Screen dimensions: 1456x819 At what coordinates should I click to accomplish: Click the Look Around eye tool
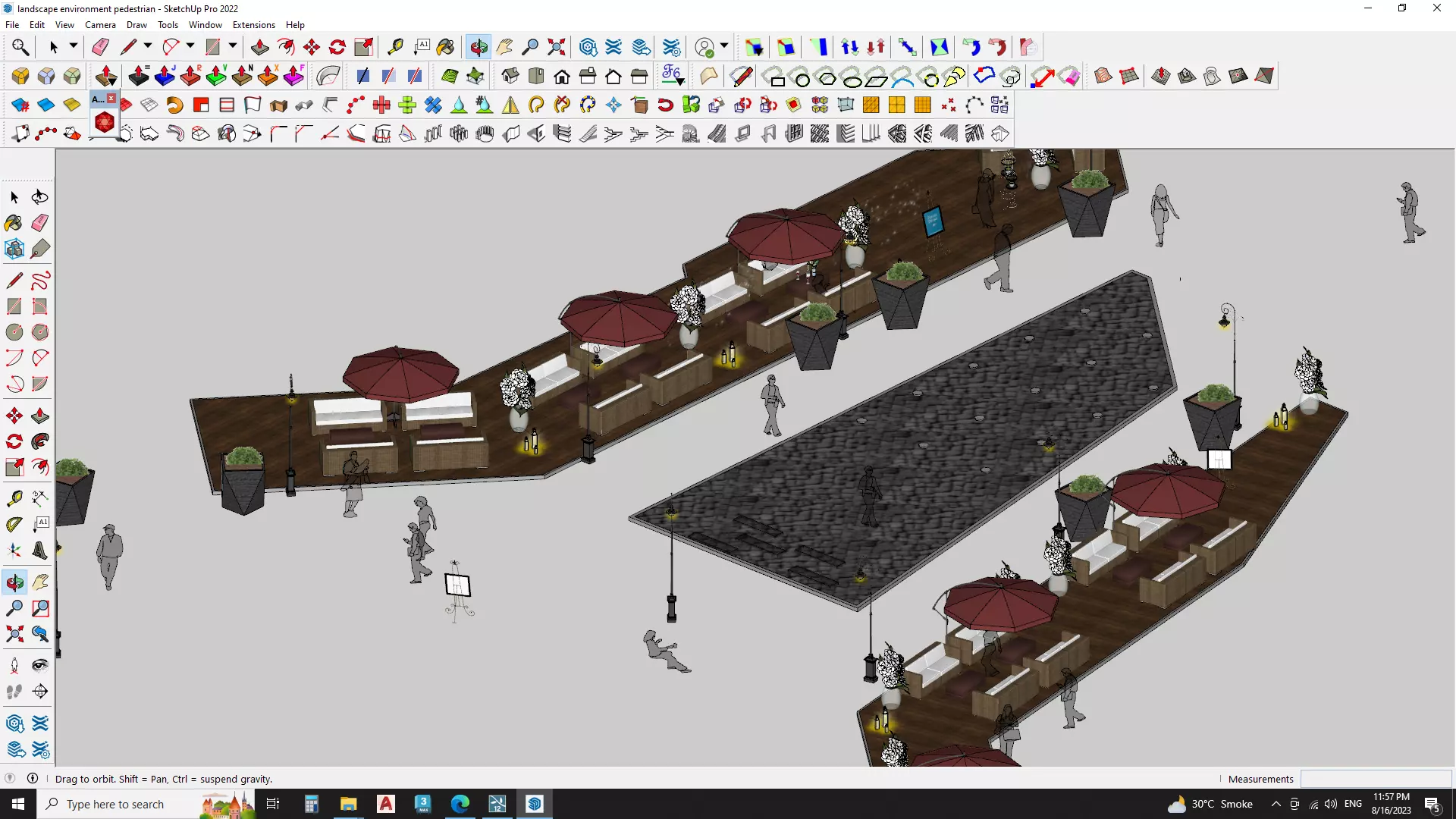(x=40, y=666)
